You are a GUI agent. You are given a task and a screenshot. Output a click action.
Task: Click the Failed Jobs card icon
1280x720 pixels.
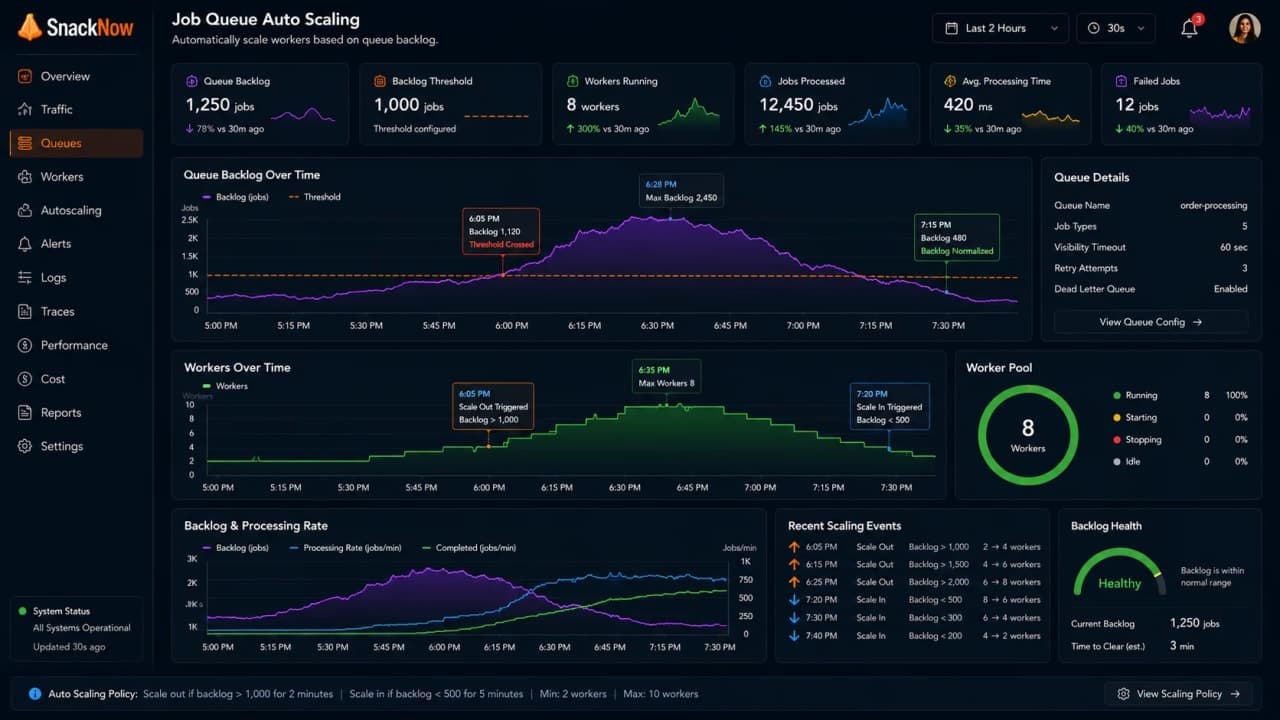[x=1122, y=81]
